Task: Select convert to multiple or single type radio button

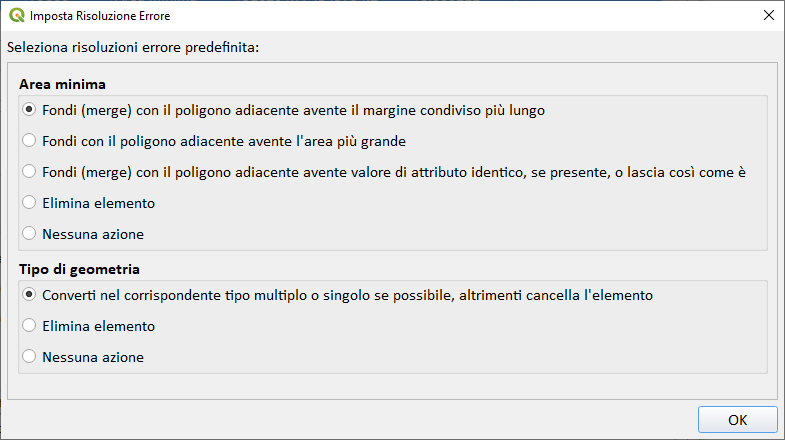Action: pyautogui.click(x=29, y=294)
